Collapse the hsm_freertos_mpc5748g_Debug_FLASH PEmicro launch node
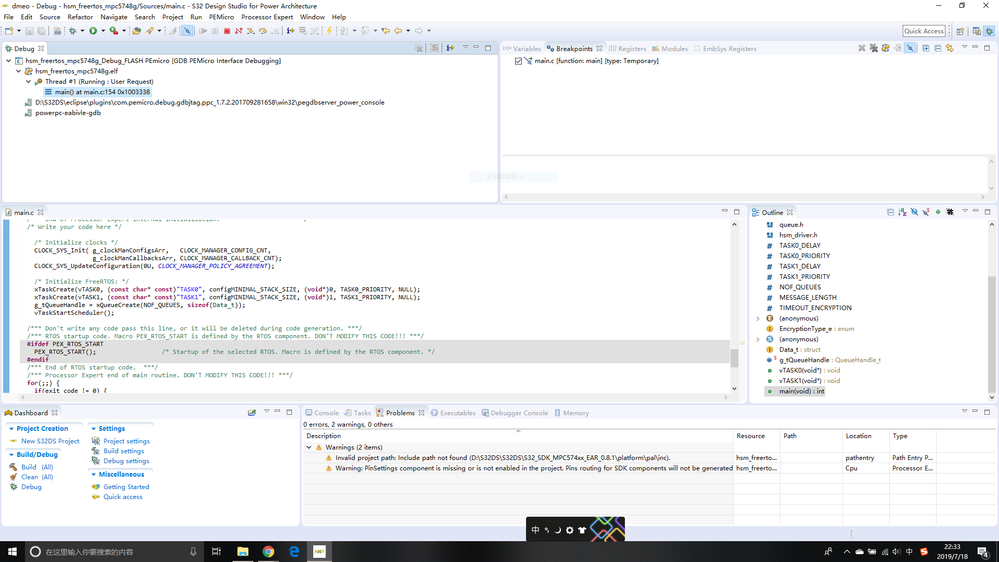This screenshot has height=562, width=999. (9, 61)
